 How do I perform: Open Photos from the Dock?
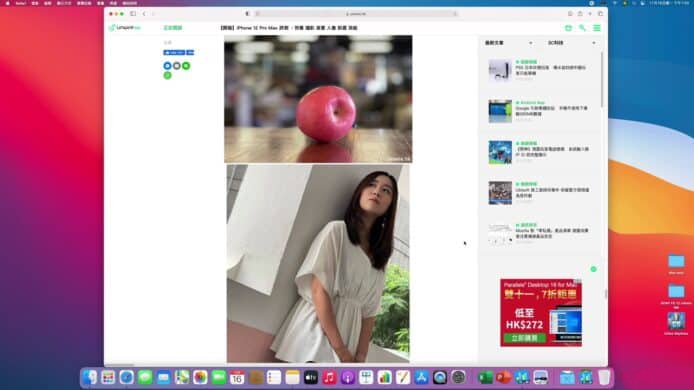(x=200, y=378)
